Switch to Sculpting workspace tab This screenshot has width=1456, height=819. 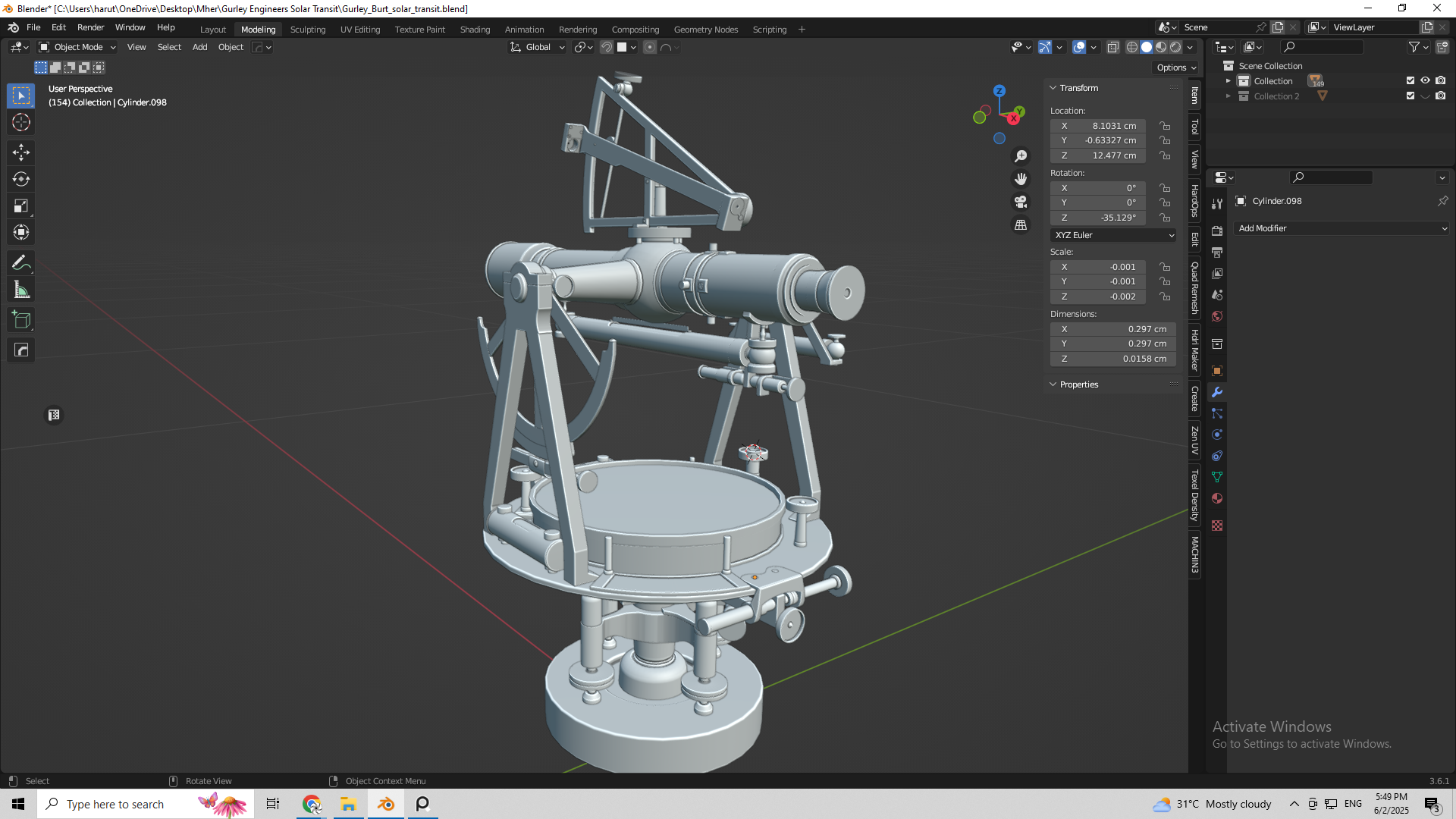[x=308, y=30]
